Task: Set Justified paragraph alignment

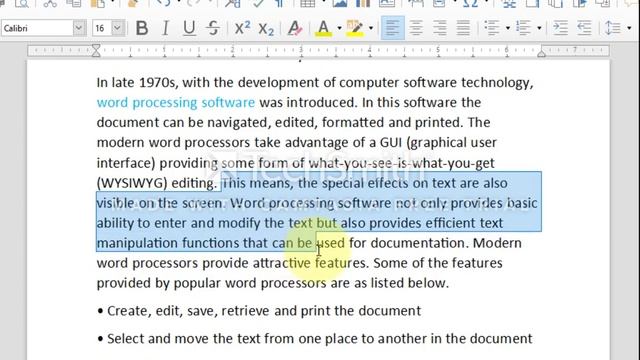Action: 463,28
